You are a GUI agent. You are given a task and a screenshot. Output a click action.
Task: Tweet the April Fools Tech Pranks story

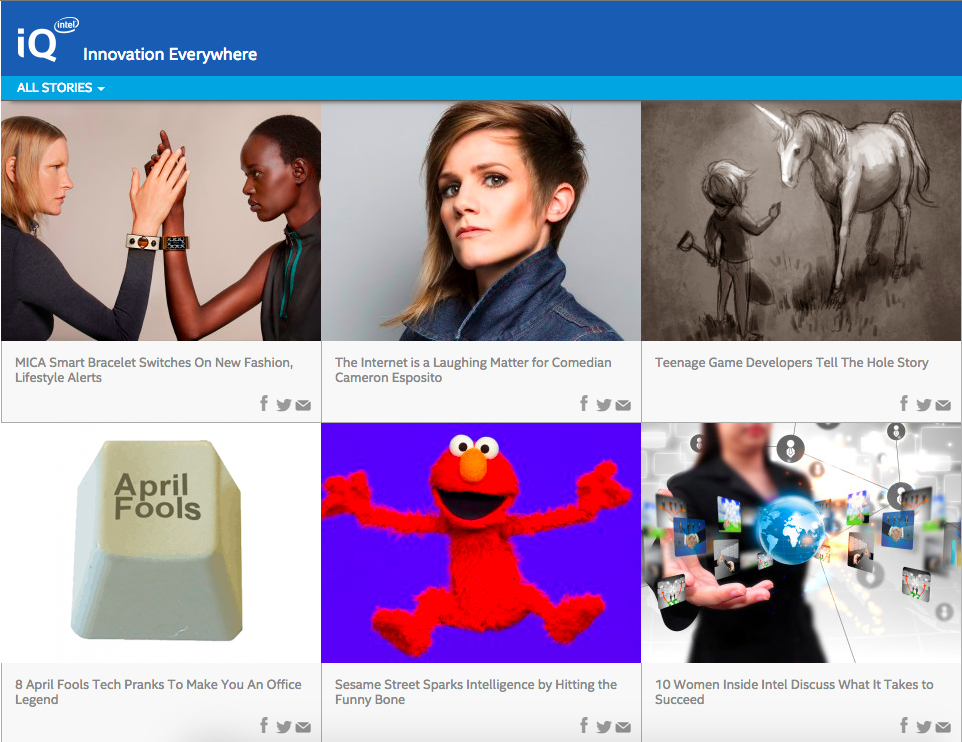pos(283,727)
